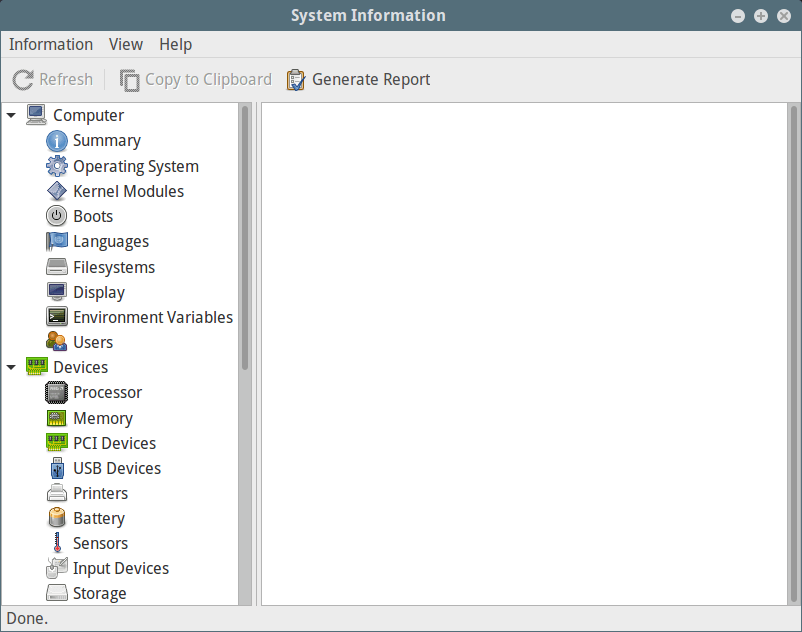This screenshot has height=632, width=802.
Task: Select Operating System in the tree
Action: pos(136,166)
